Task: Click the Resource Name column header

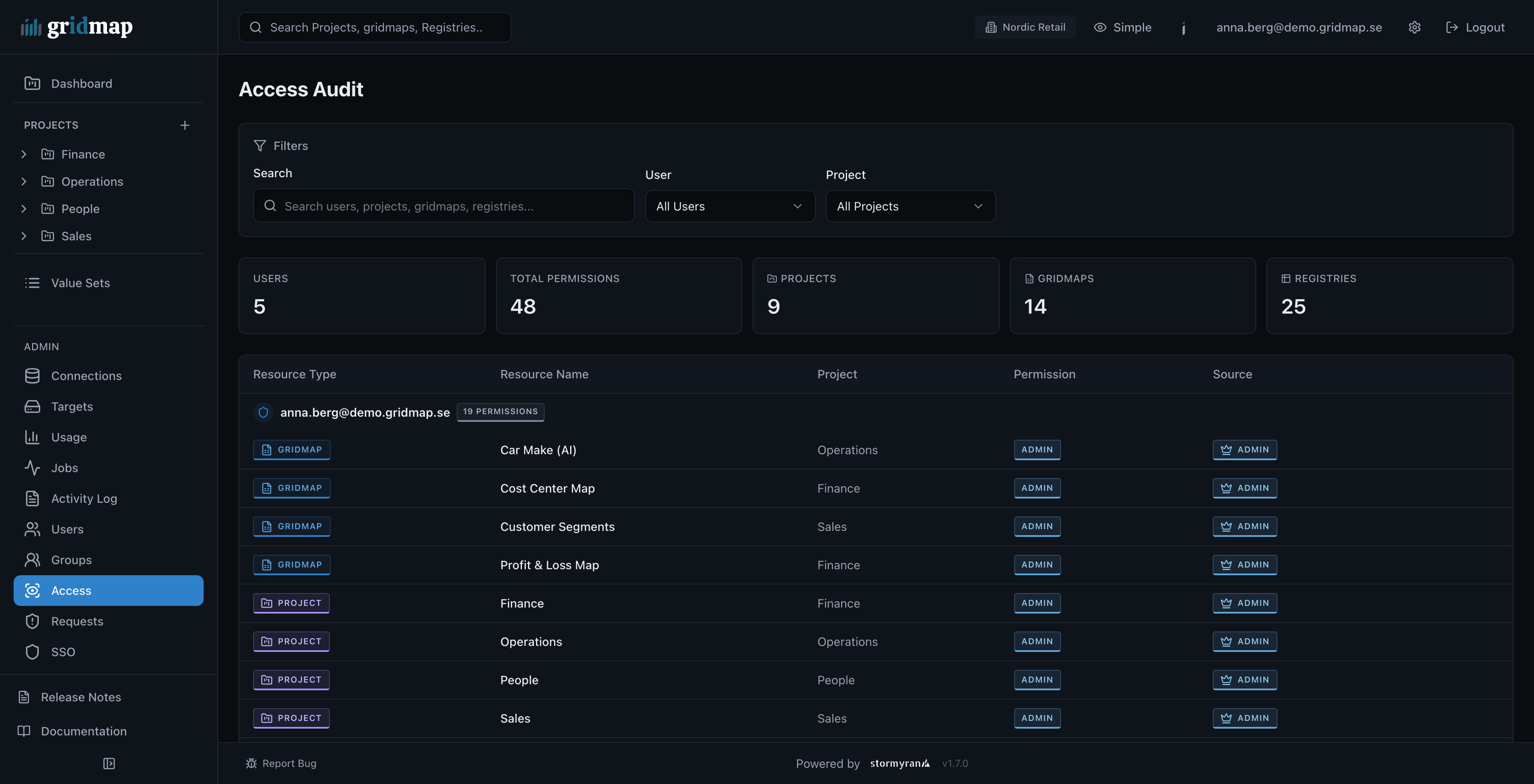Action: click(544, 375)
